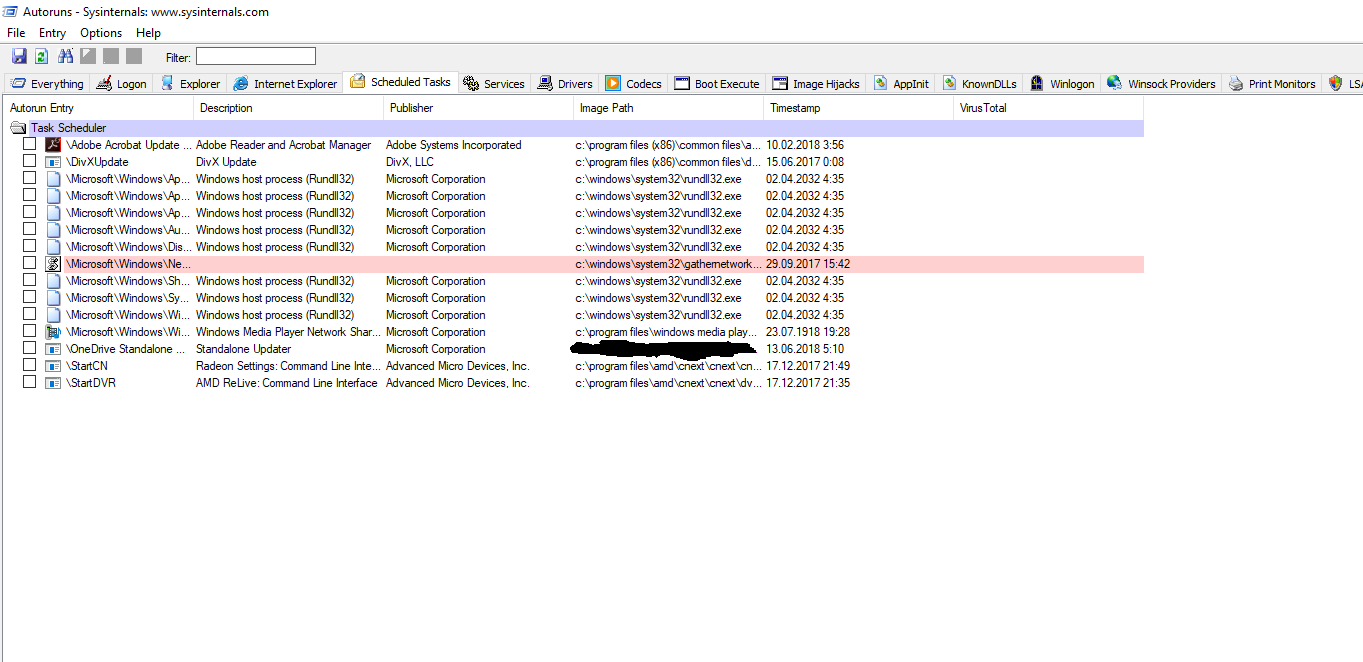Viewport: 1363px width, 662px height.
Task: Click the Radeon Settings: Command Line Inte... description
Action: tap(287, 366)
